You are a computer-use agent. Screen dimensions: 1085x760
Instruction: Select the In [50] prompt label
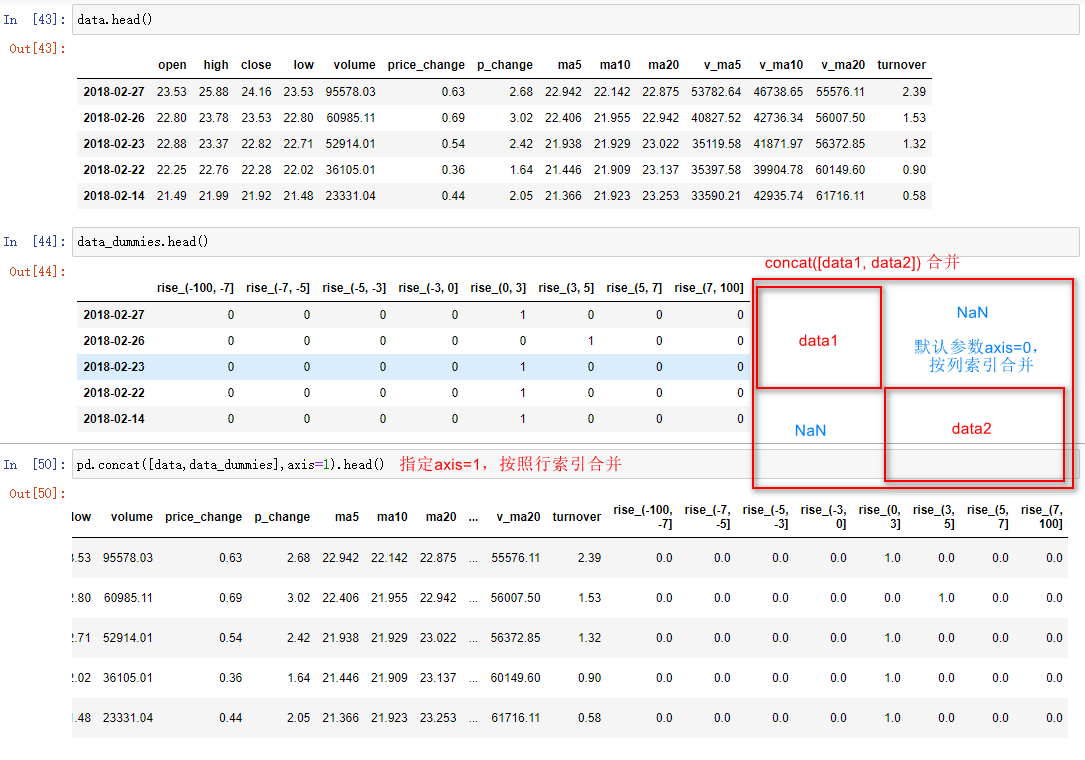[35, 464]
